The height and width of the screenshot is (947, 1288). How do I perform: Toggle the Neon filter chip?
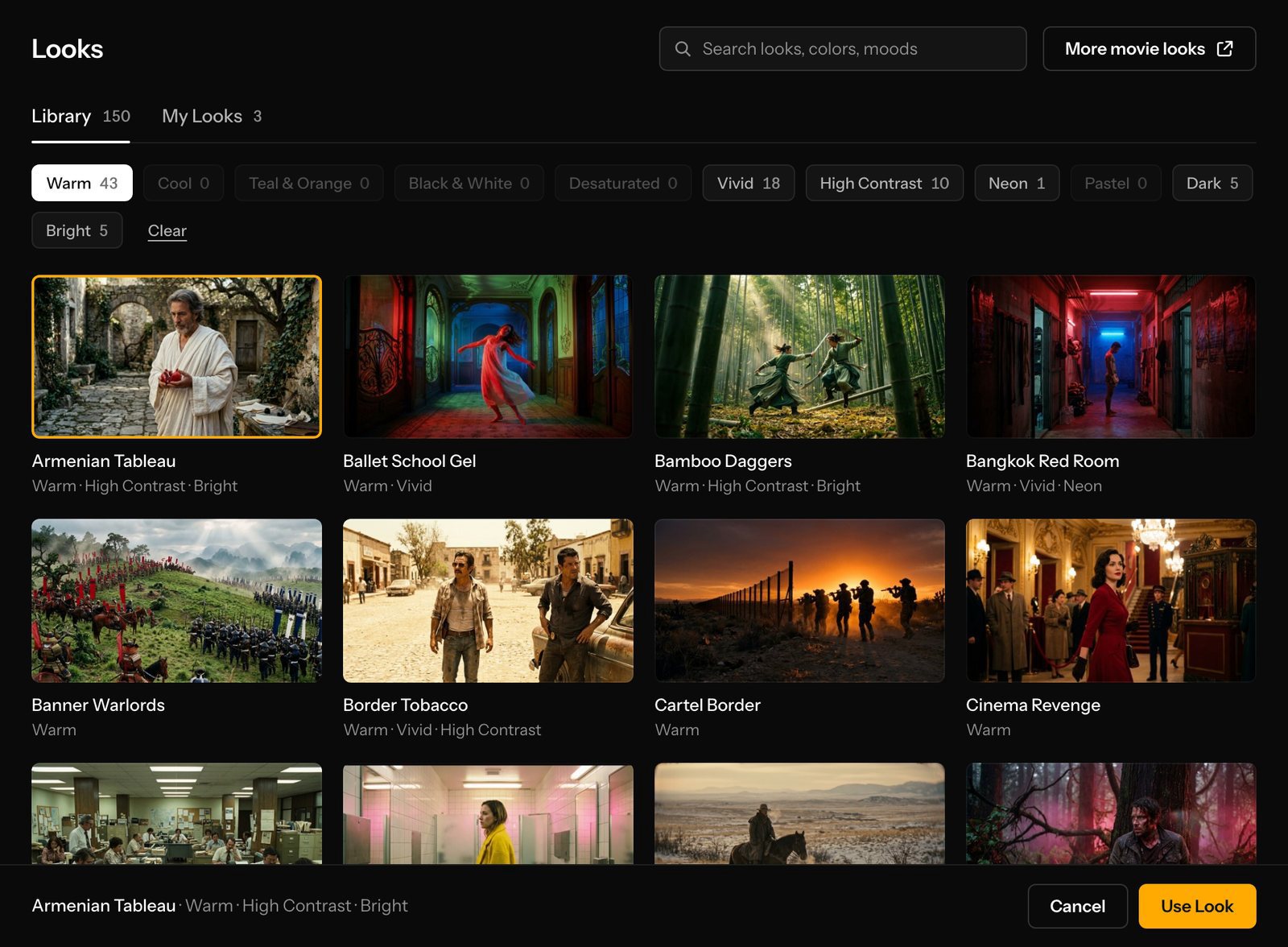pos(1017,184)
